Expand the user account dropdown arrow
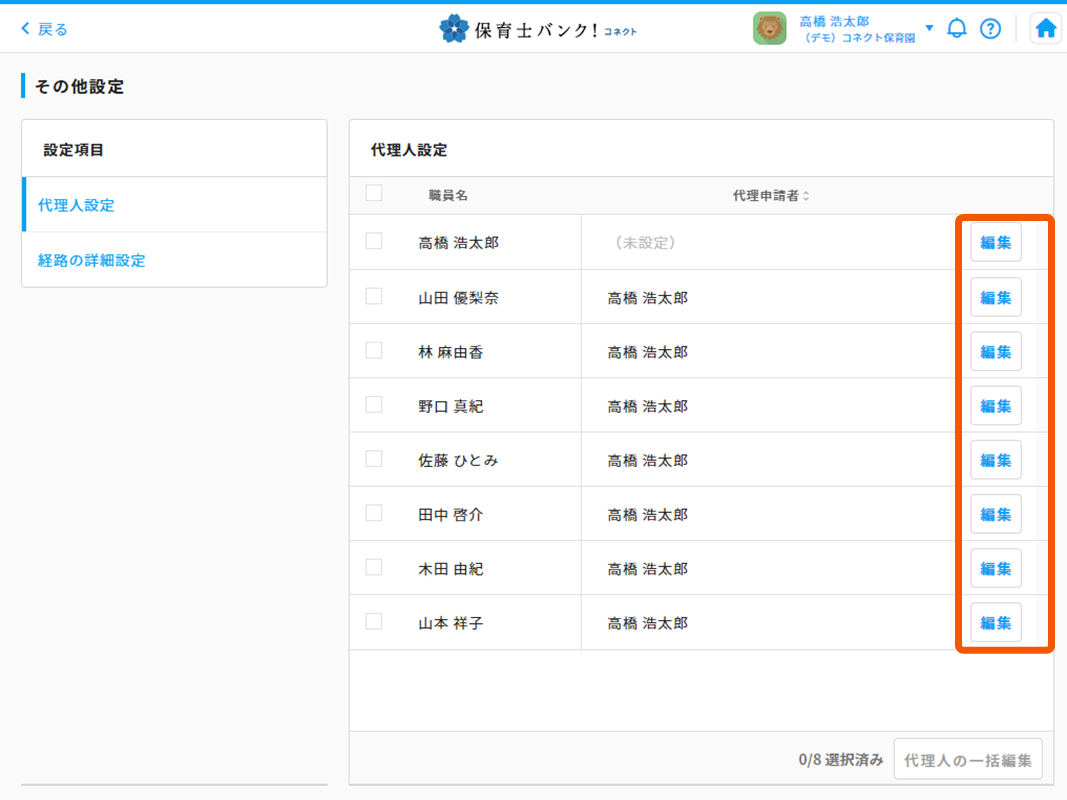This screenshot has height=800, width=1067. pyautogui.click(x=929, y=28)
